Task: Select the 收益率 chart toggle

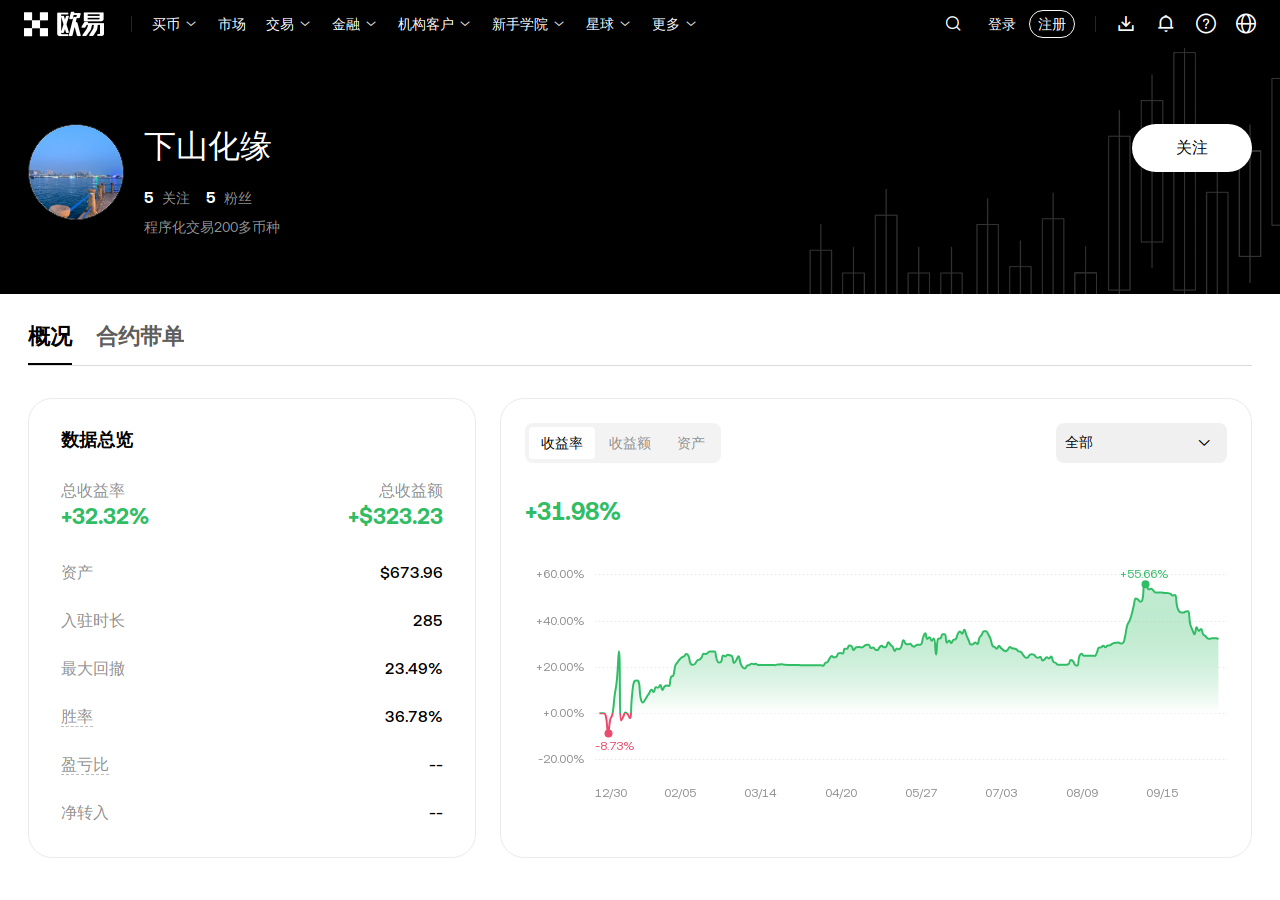Action: tap(562, 443)
